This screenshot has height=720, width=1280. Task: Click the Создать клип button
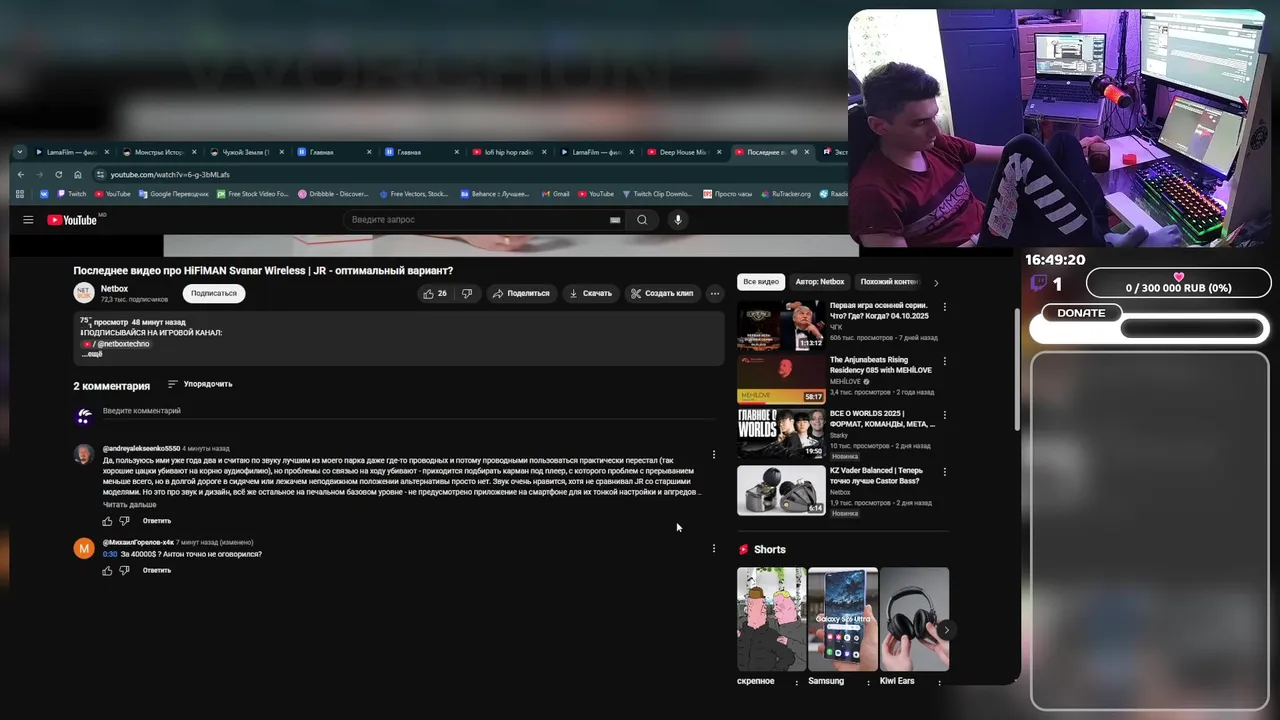(x=662, y=293)
